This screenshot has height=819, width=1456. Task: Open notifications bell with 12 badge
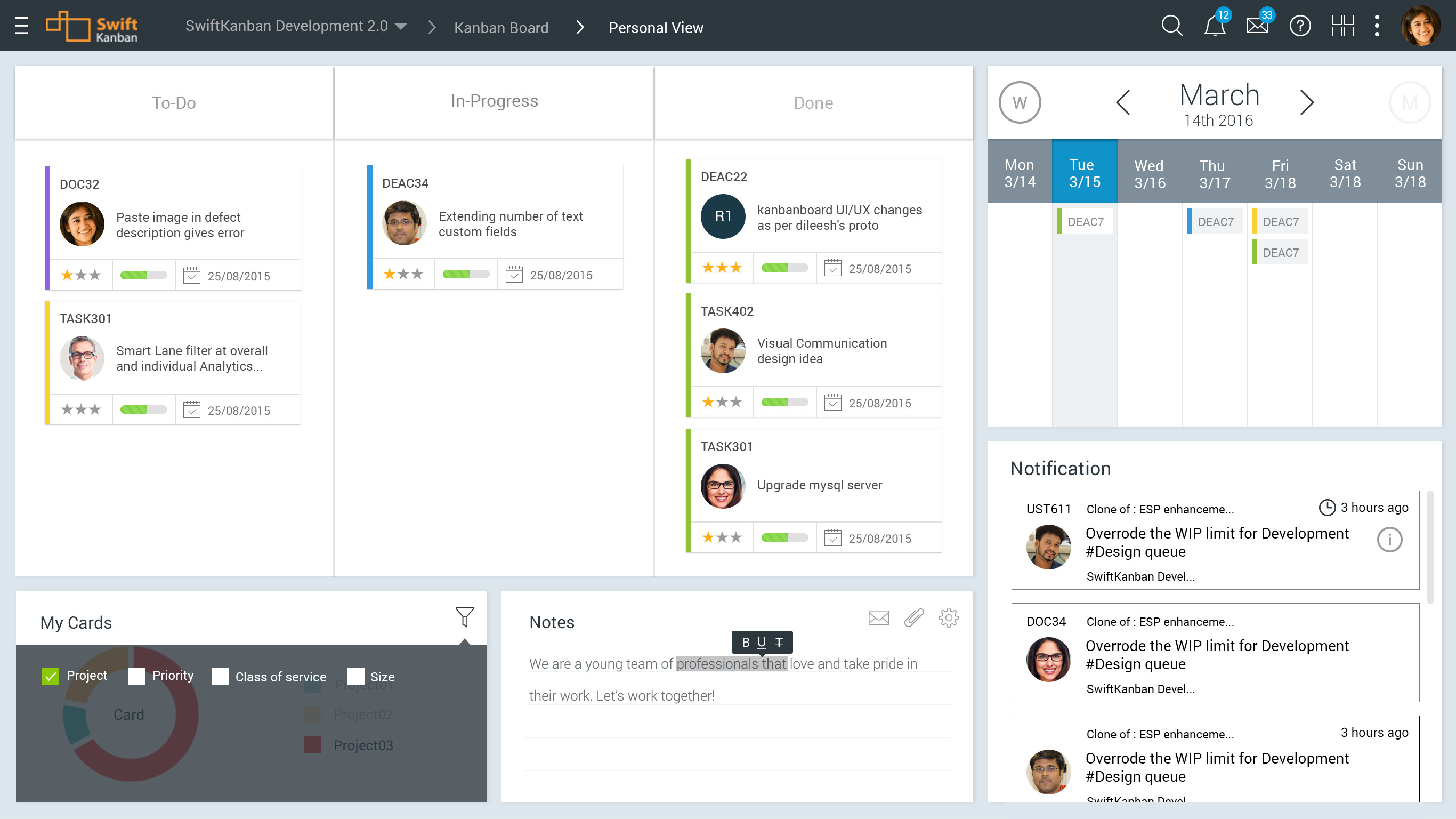[x=1214, y=26]
